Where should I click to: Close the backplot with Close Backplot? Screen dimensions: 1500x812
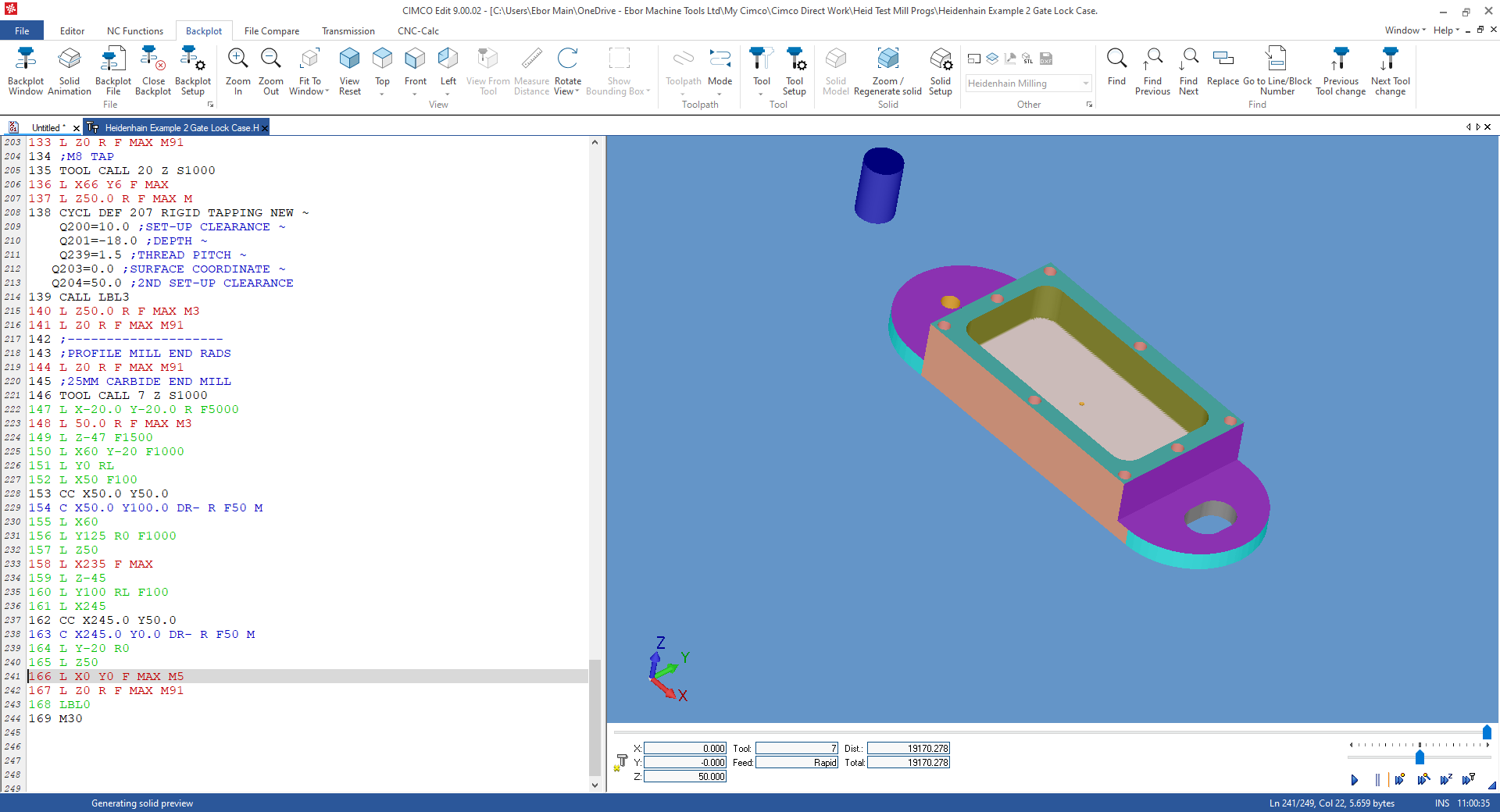pos(153,71)
